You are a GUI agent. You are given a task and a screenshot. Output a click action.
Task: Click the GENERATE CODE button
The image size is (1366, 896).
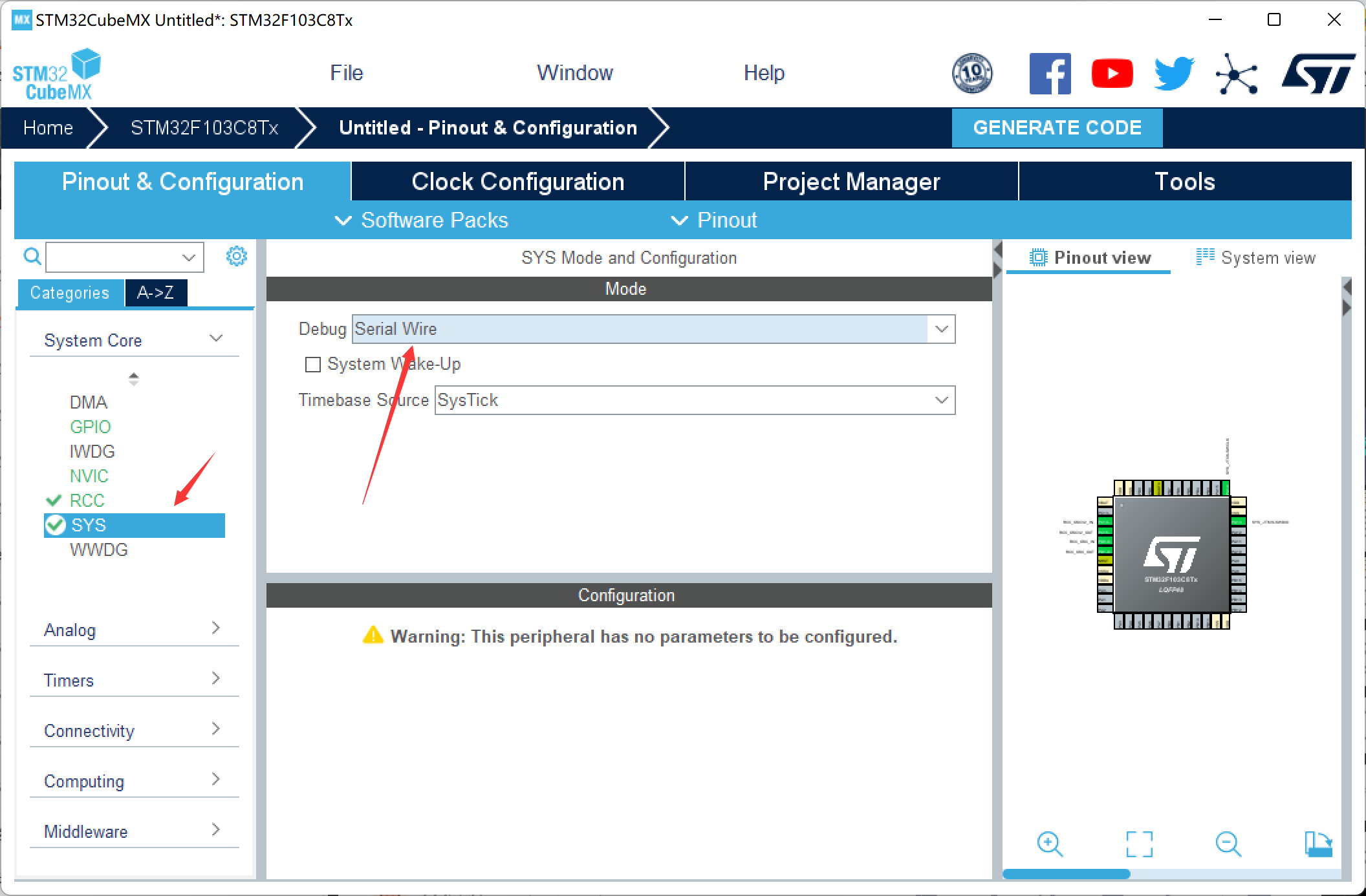(1057, 127)
